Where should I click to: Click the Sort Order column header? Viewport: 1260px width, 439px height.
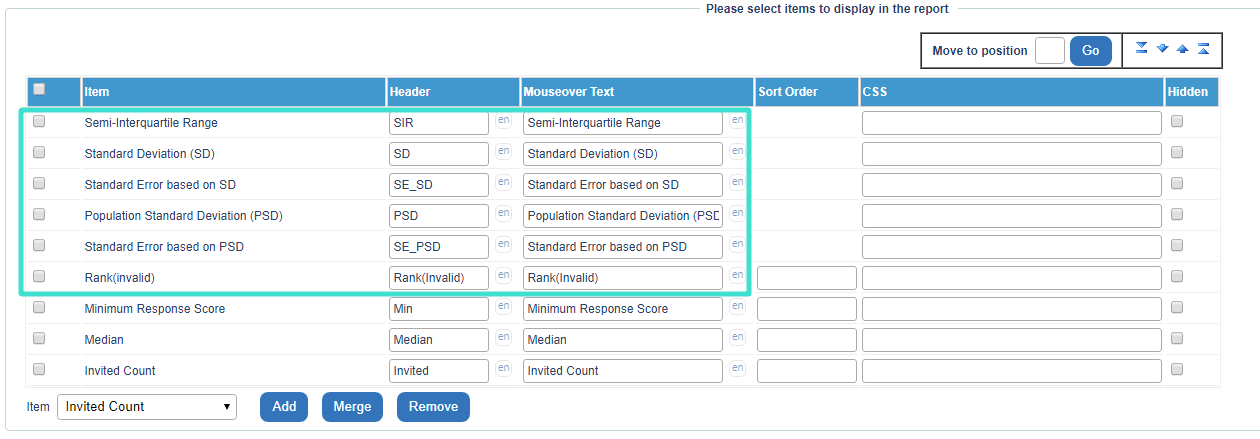click(x=788, y=91)
